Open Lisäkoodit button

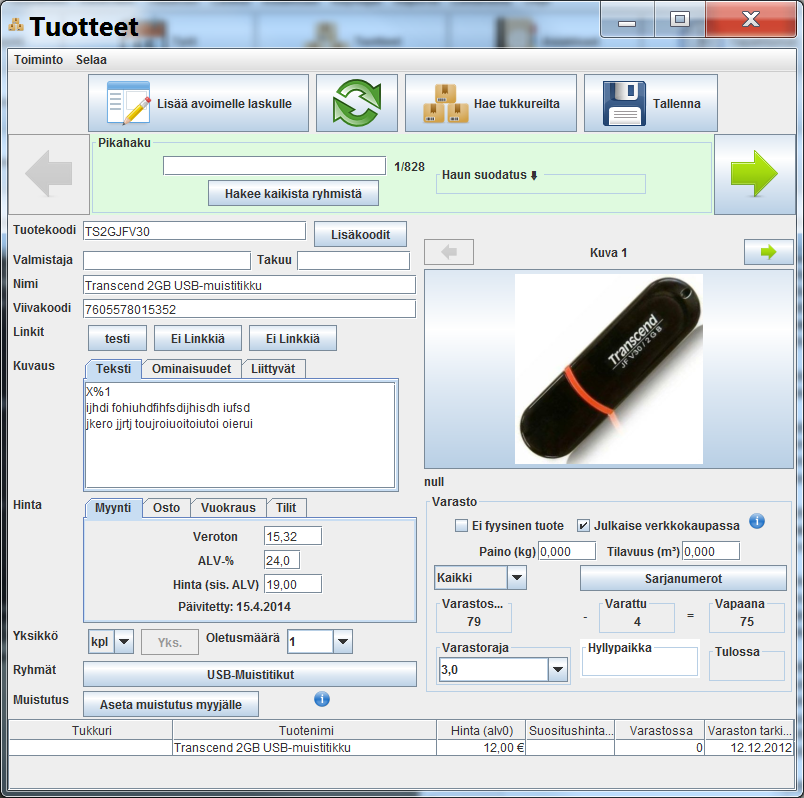tap(360, 234)
